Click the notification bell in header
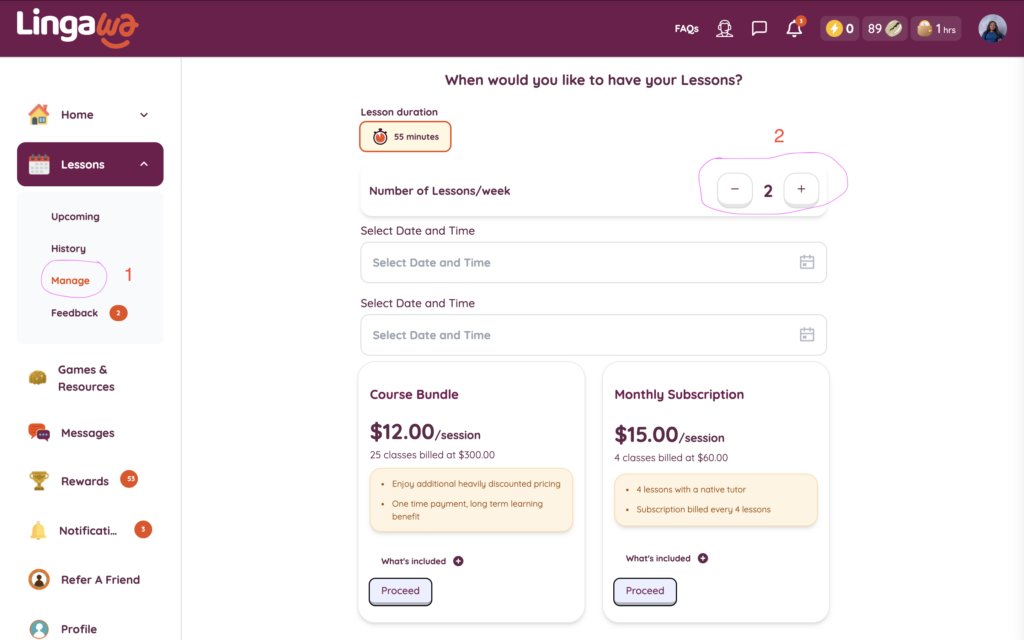The height and width of the screenshot is (640, 1024). pyautogui.click(x=794, y=29)
